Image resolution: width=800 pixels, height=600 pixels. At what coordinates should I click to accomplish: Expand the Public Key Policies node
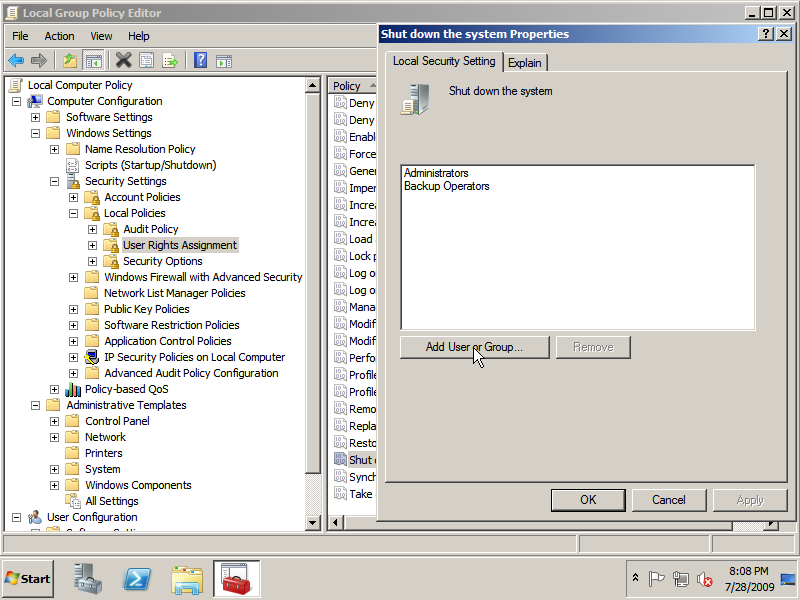point(73,310)
